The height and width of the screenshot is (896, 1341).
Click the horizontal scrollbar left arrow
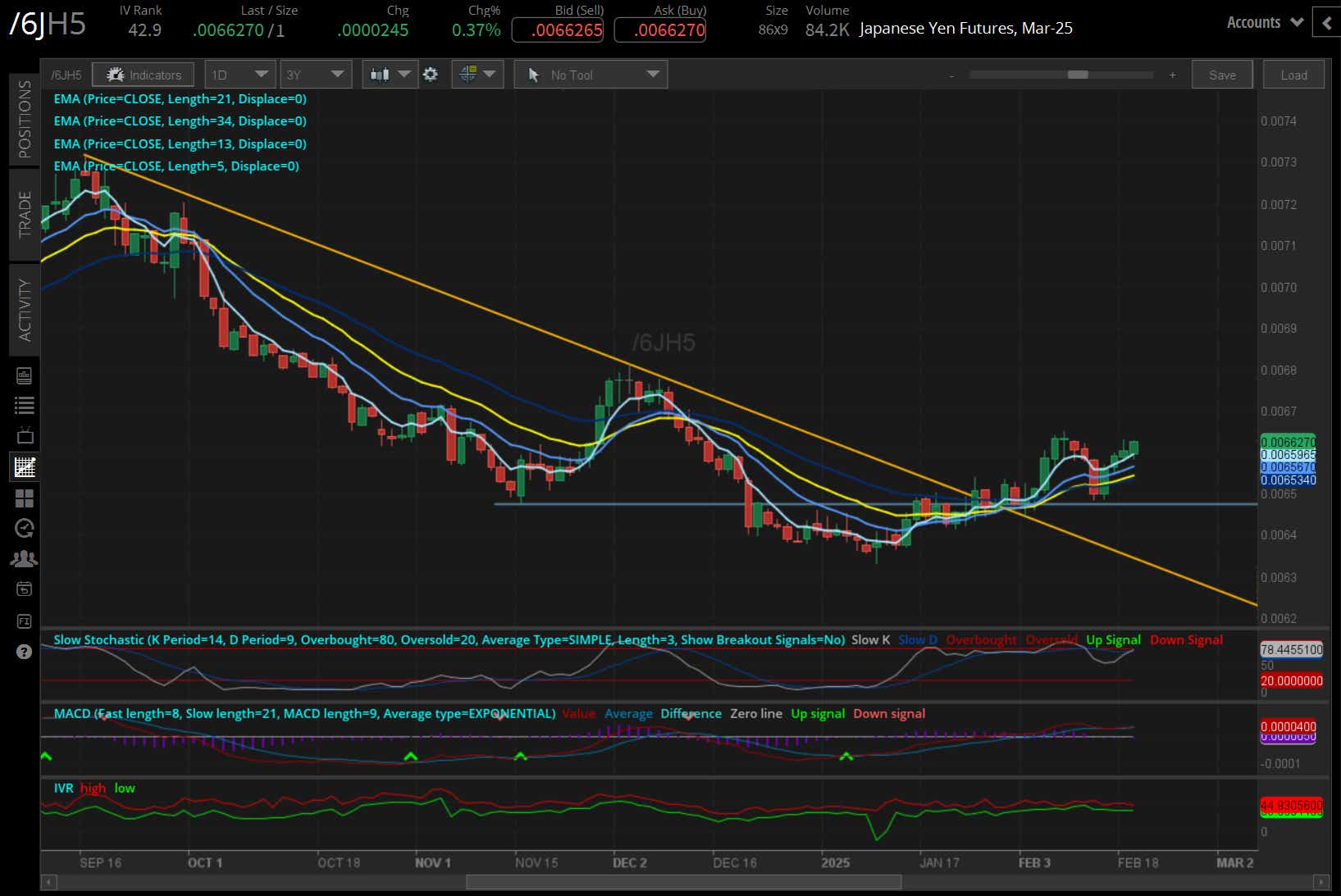[48, 882]
